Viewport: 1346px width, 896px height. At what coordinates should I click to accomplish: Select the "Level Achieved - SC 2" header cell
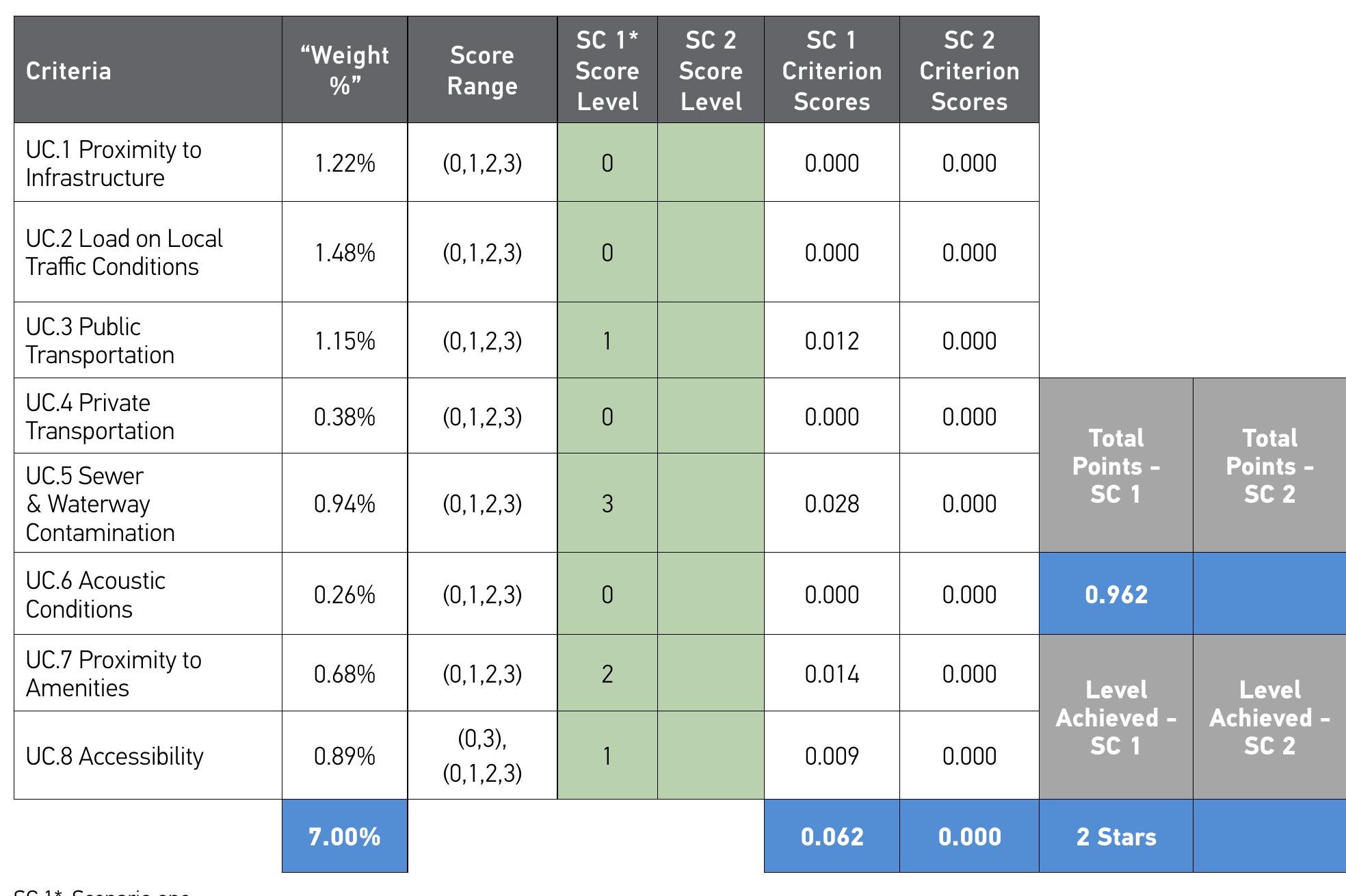coord(1269,717)
